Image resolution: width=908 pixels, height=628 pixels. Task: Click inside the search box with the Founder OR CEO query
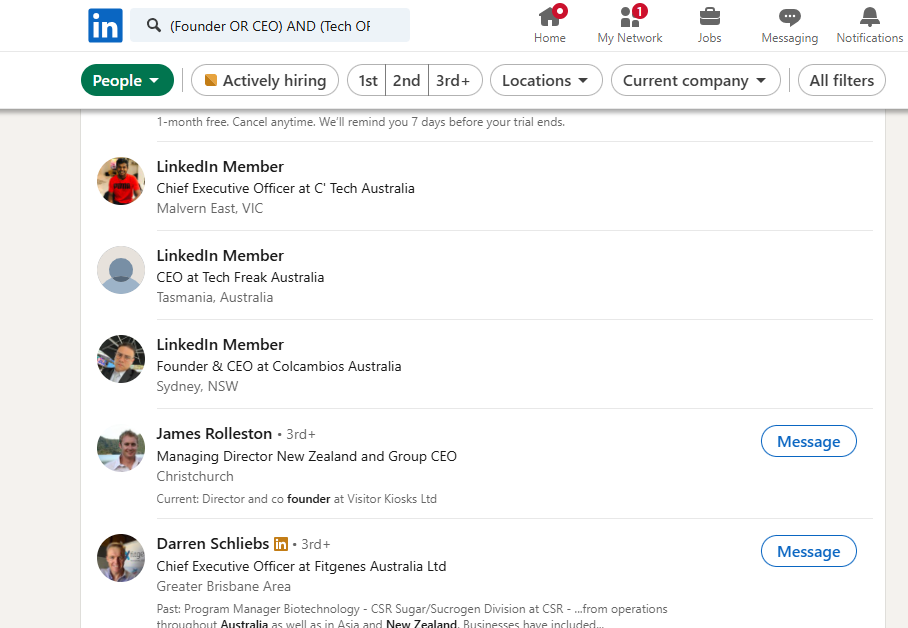(x=270, y=25)
